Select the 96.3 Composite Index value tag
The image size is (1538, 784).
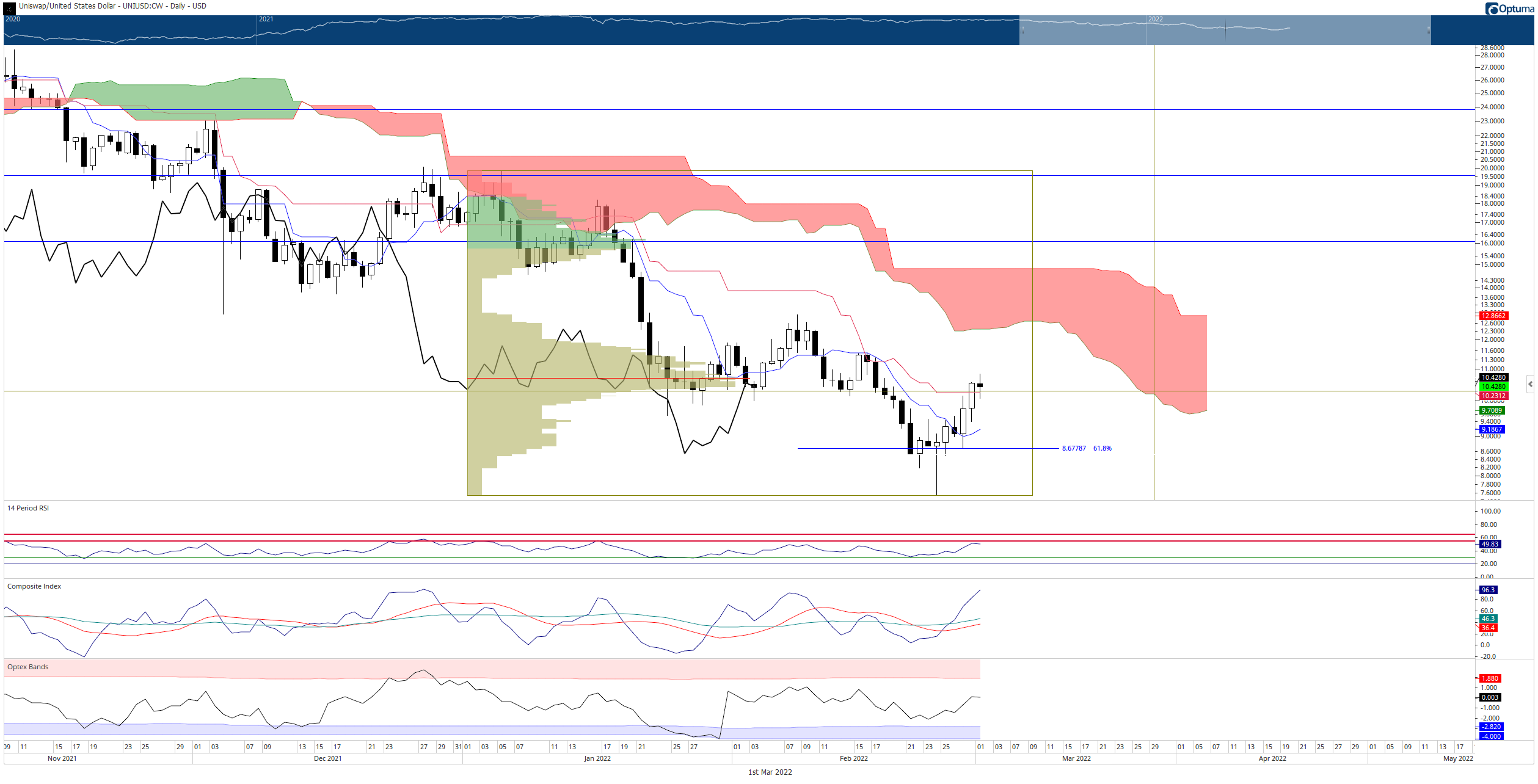tap(1489, 590)
